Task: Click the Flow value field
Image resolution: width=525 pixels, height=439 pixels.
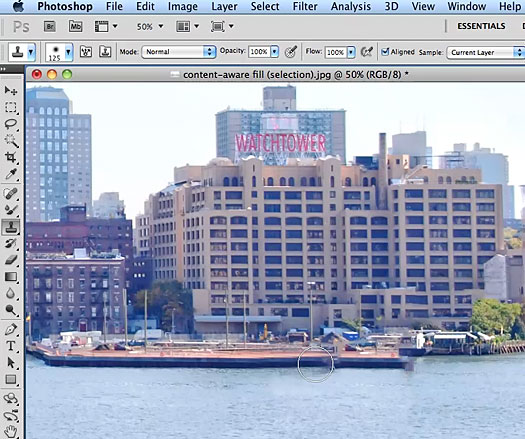Action: (335, 52)
